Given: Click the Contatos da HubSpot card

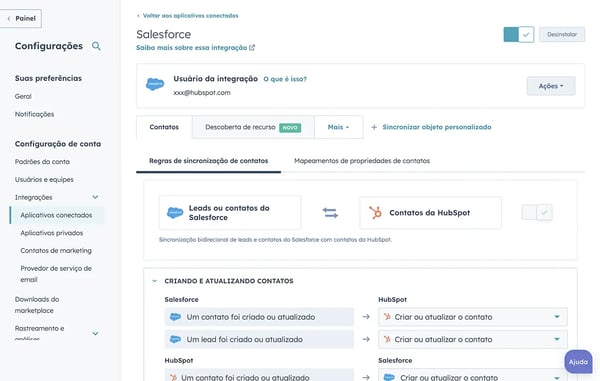Looking at the screenshot, I should click(430, 213).
